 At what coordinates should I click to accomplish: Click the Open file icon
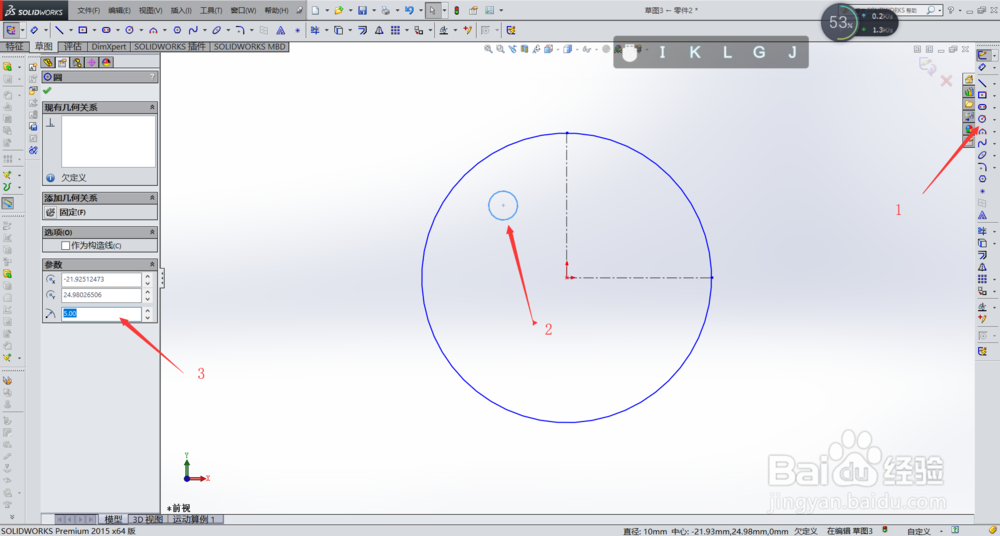click(339, 10)
